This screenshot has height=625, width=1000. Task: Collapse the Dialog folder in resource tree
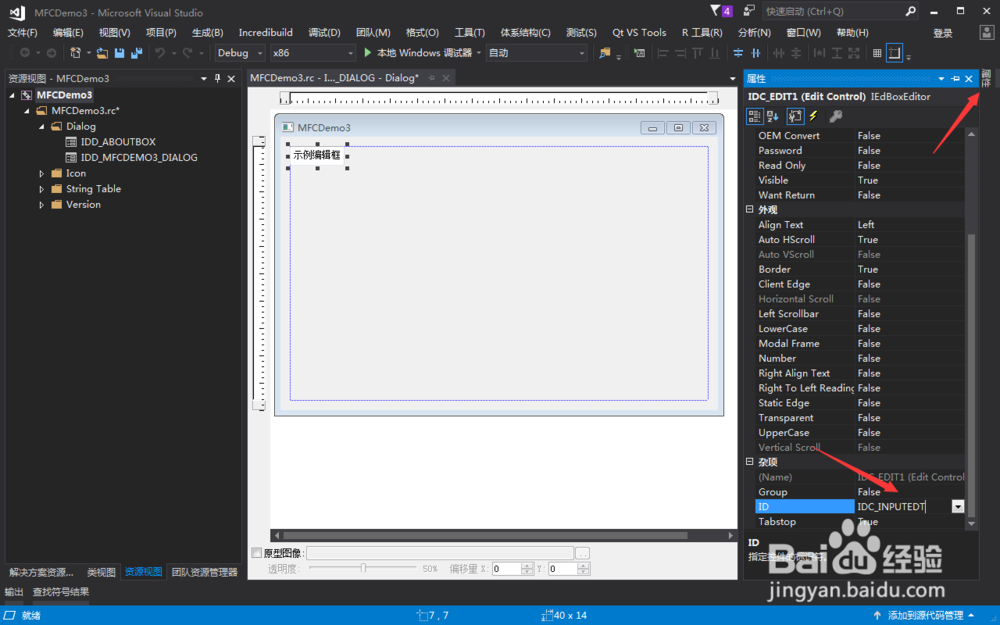click(x=41, y=126)
